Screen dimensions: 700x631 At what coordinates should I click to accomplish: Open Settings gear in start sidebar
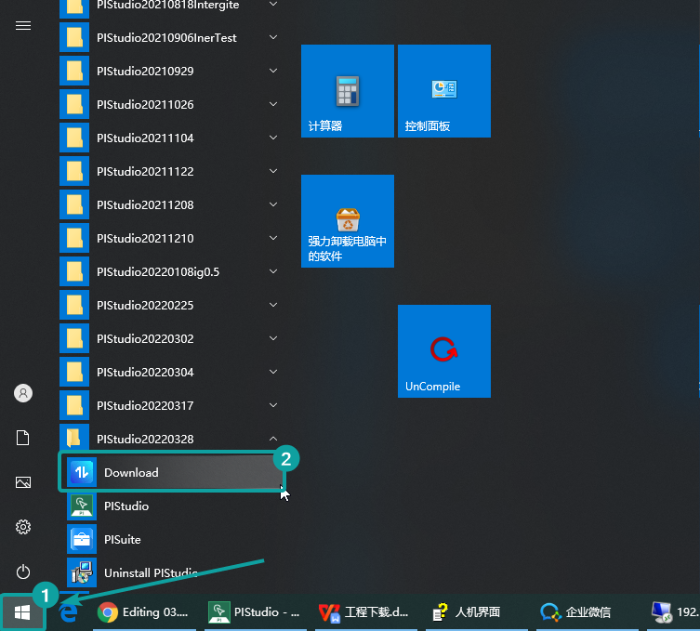click(23, 527)
